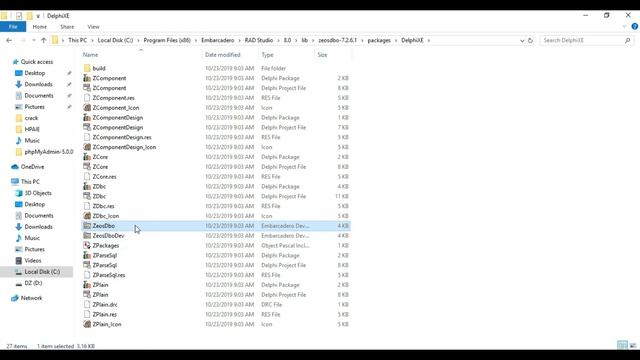
Task: Click the search magnifier icon
Action: [627, 40]
